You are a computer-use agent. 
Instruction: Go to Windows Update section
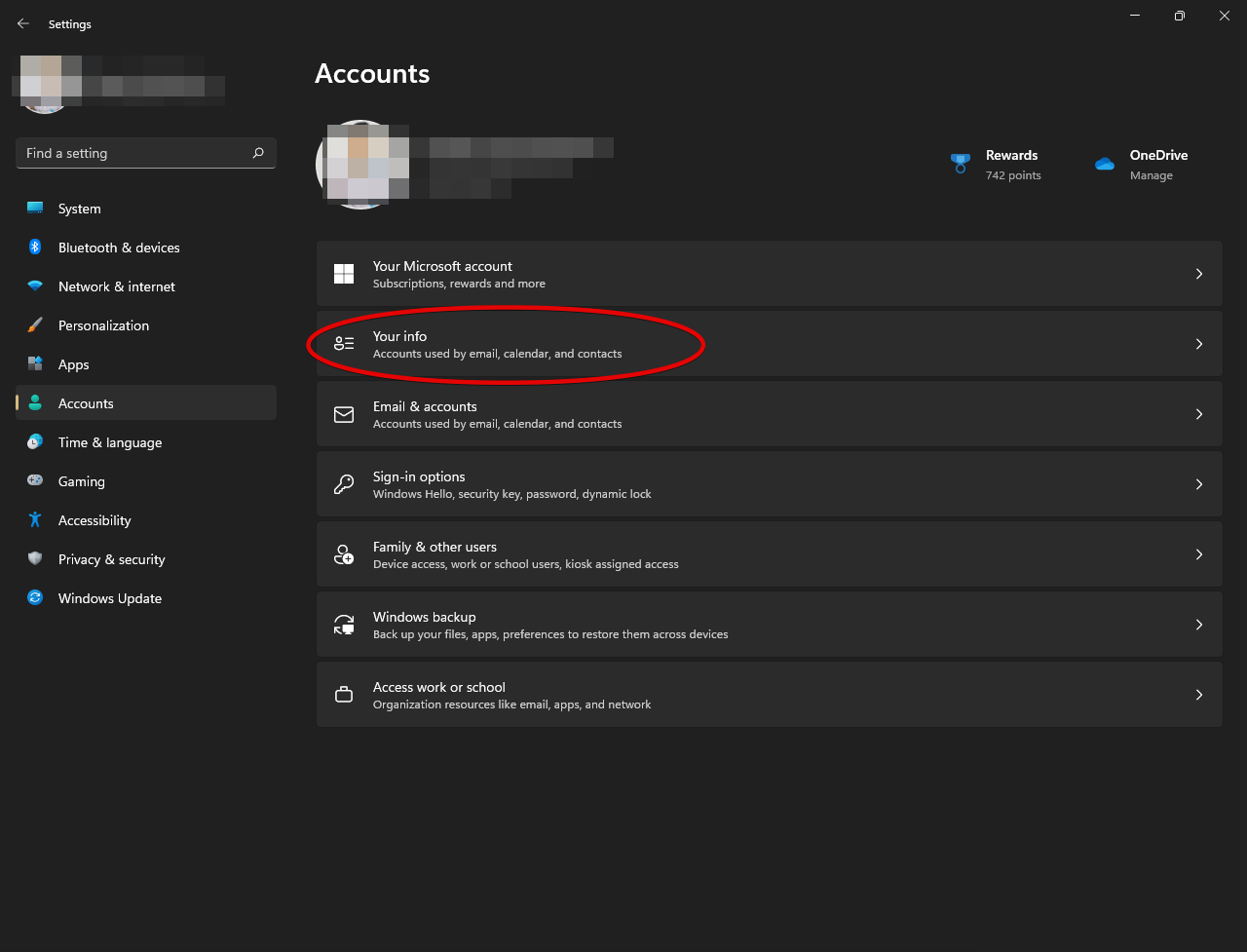pos(146,598)
